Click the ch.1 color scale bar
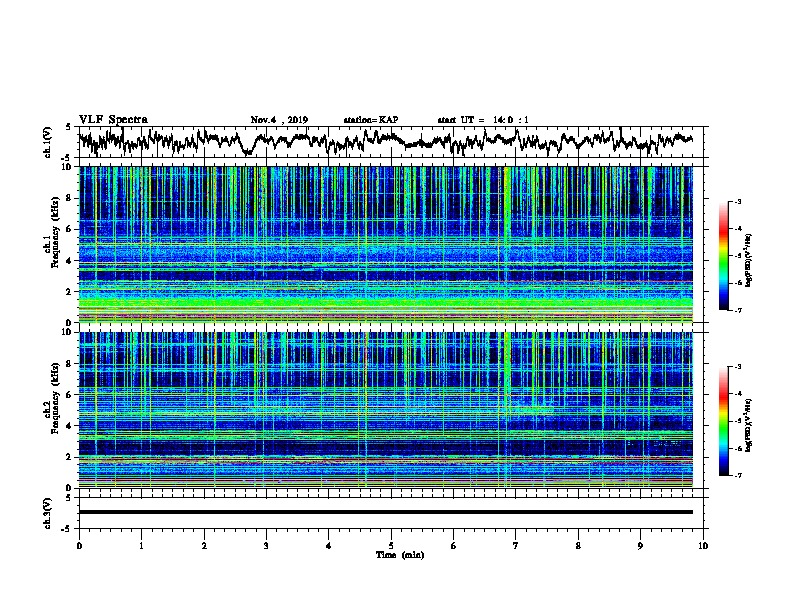 point(723,256)
